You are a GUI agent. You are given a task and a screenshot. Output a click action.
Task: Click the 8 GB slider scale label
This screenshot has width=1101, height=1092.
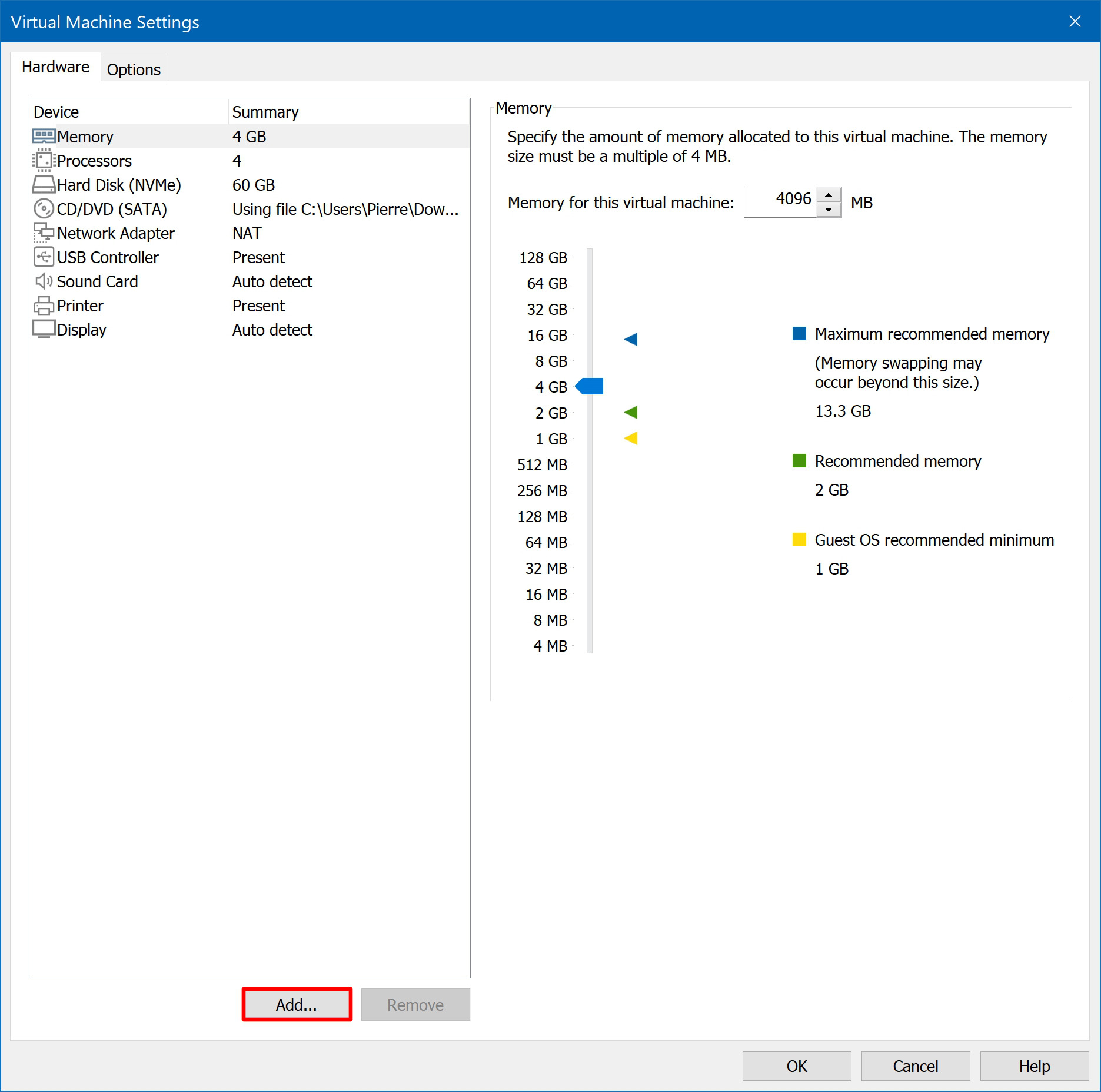pyautogui.click(x=551, y=361)
